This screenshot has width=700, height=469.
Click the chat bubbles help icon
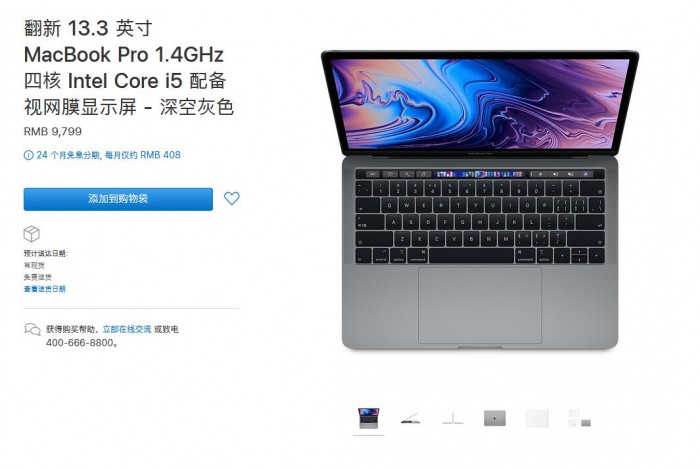pyautogui.click(x=32, y=329)
